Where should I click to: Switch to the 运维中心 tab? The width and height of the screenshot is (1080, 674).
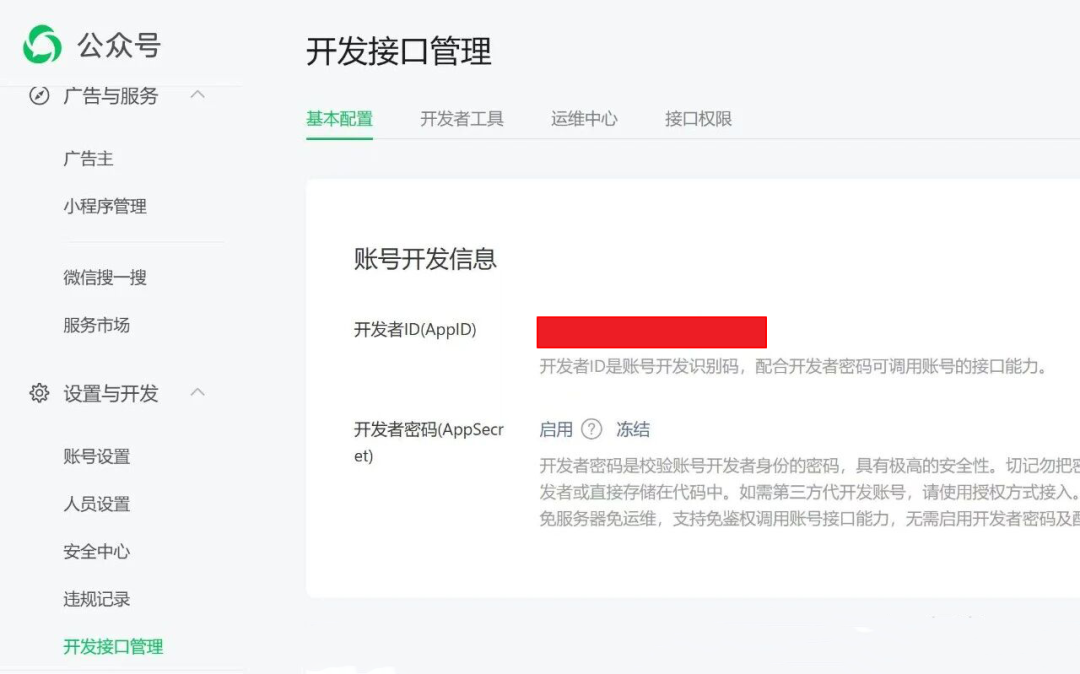click(583, 118)
